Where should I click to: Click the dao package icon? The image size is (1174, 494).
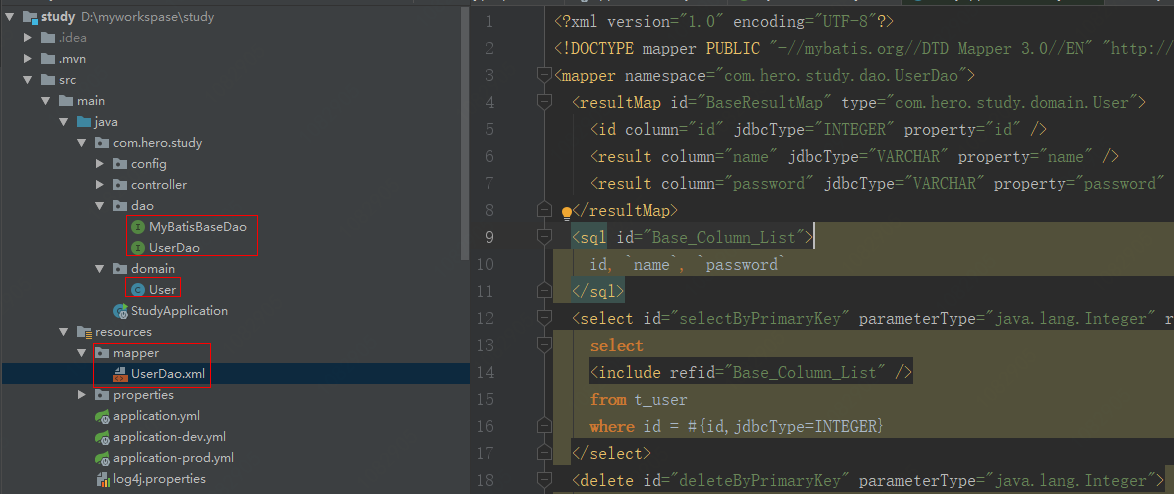(x=120, y=205)
